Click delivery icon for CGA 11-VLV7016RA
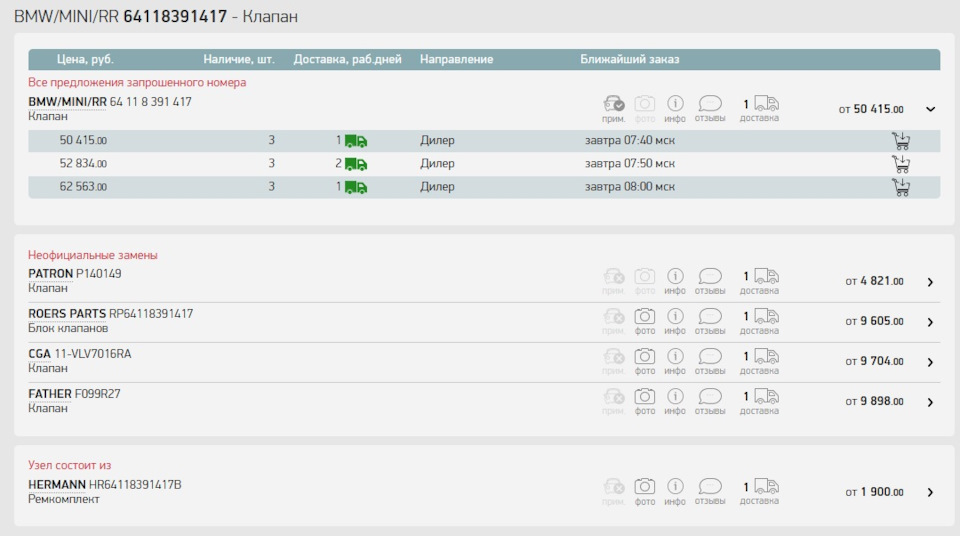Screen dimensions: 960x536 (x=766, y=356)
